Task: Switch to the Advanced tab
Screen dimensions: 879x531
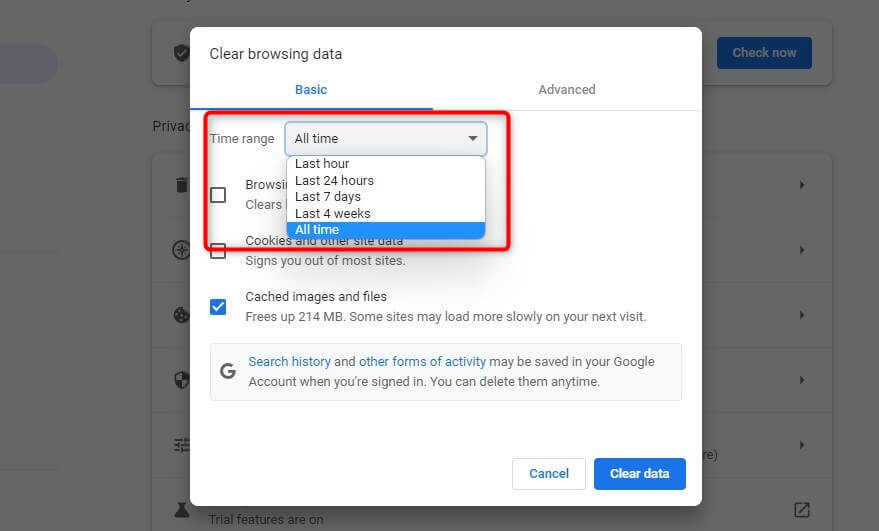Action: point(567,90)
